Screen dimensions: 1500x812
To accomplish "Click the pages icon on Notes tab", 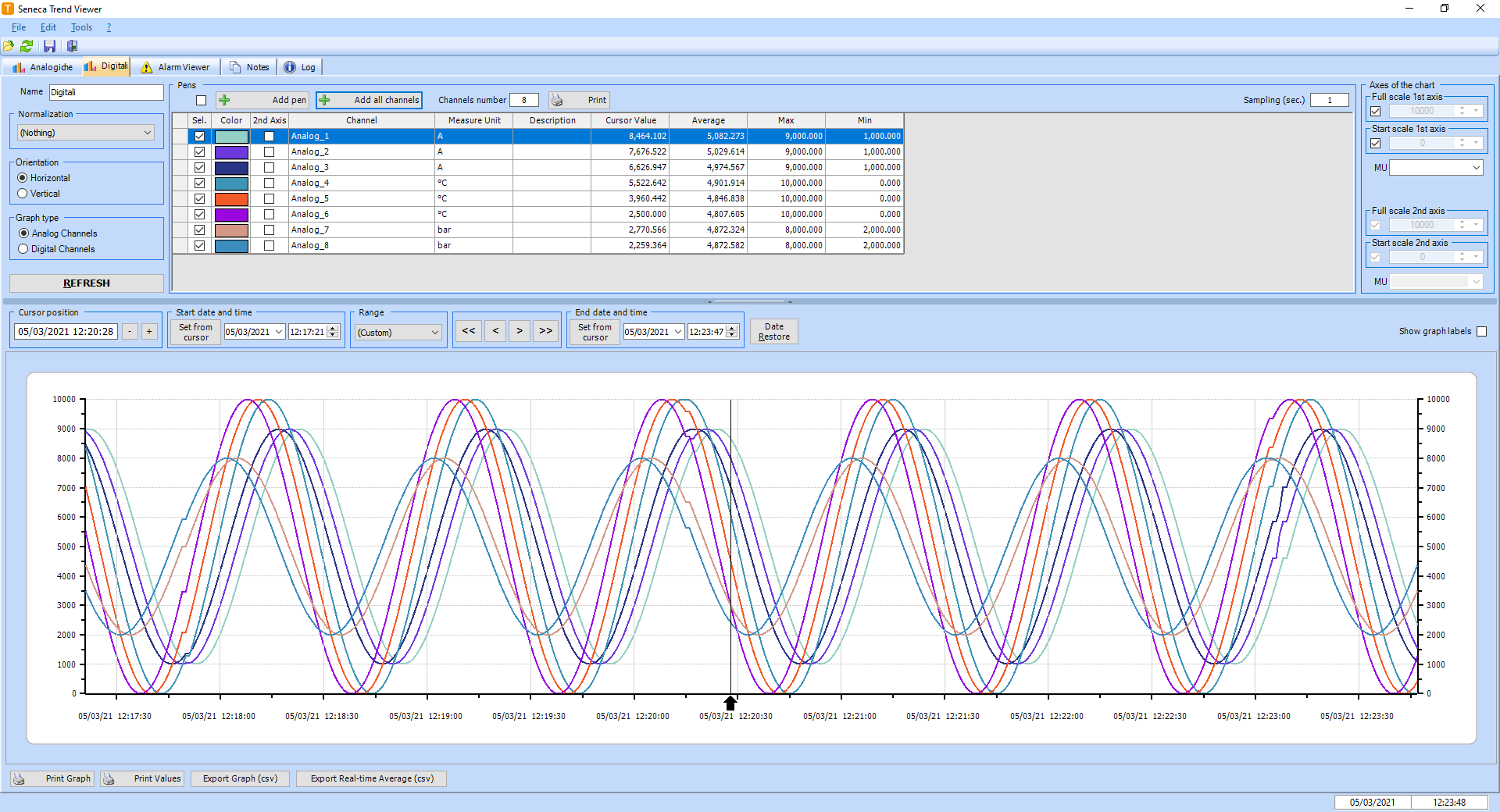I will click(x=235, y=67).
